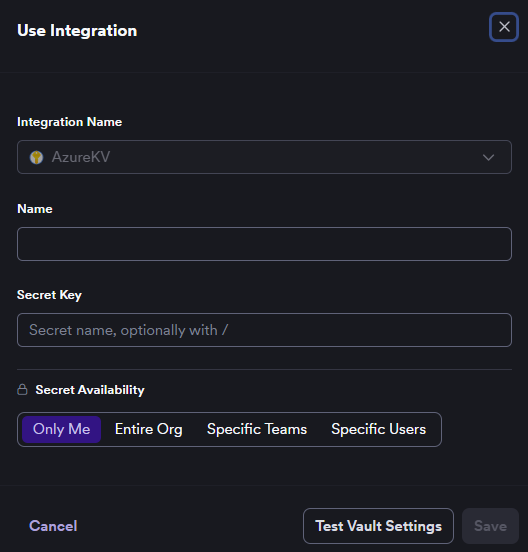Focus the Name input field
The height and width of the screenshot is (552, 528).
[264, 244]
